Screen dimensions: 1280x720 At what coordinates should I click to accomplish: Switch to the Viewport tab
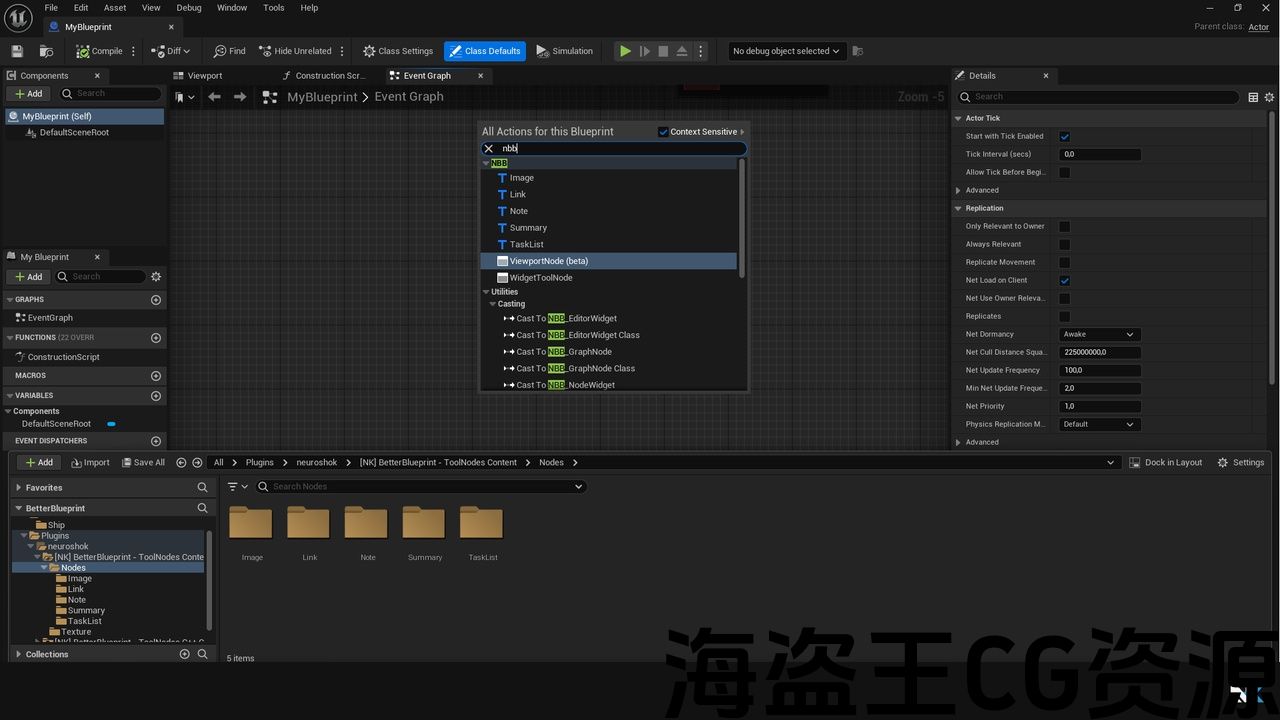(x=205, y=76)
